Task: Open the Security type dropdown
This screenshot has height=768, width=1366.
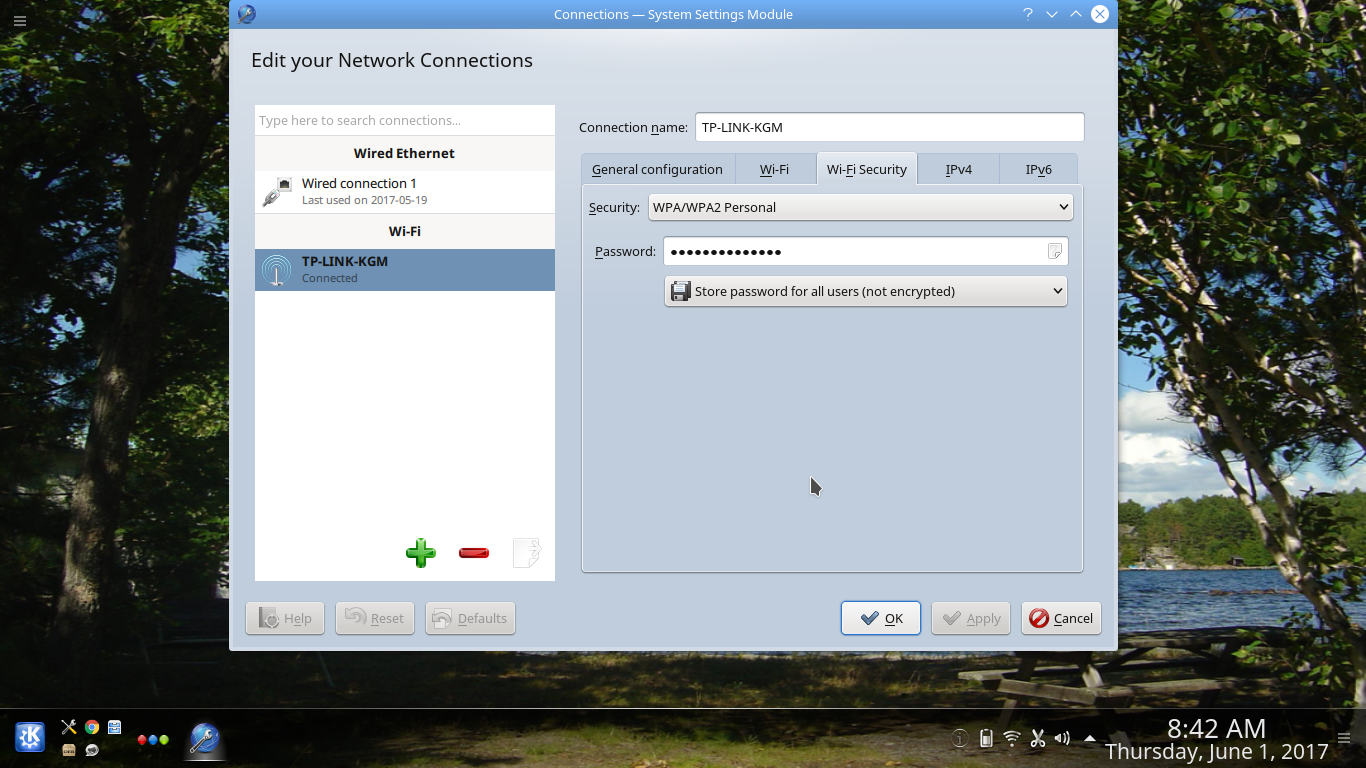Action: click(x=861, y=207)
